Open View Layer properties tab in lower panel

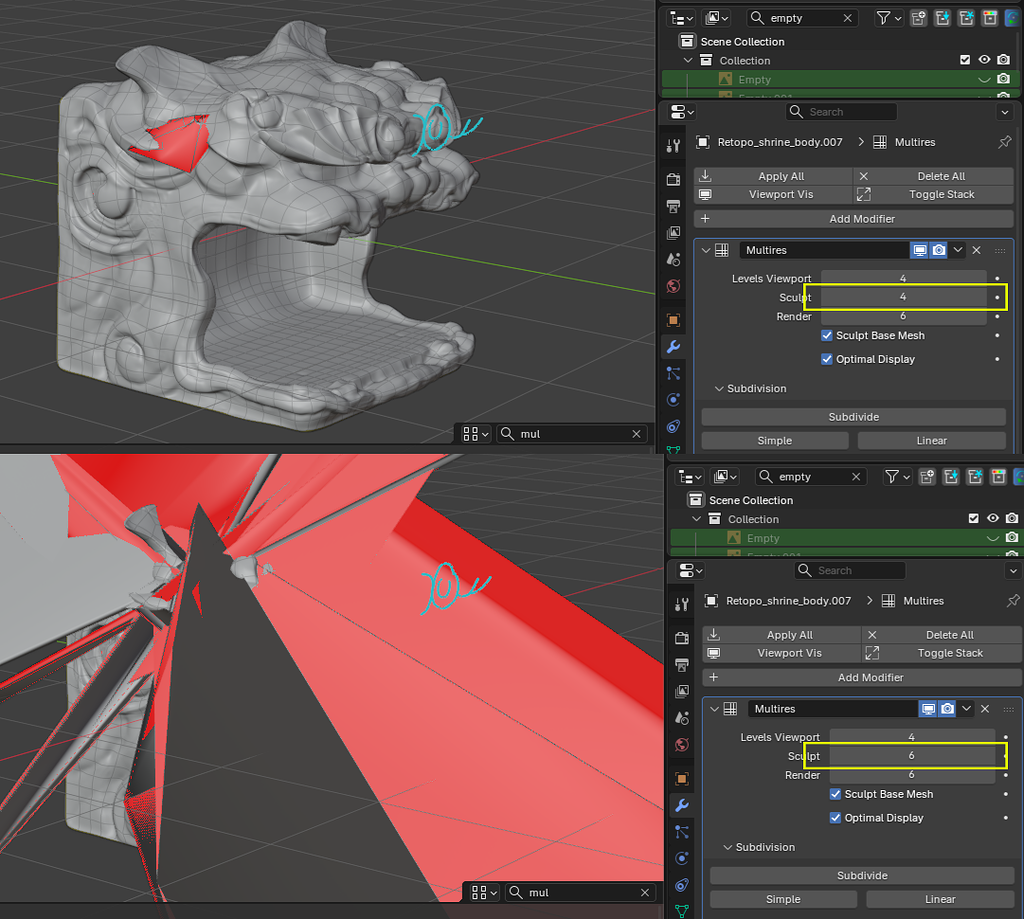click(682, 692)
